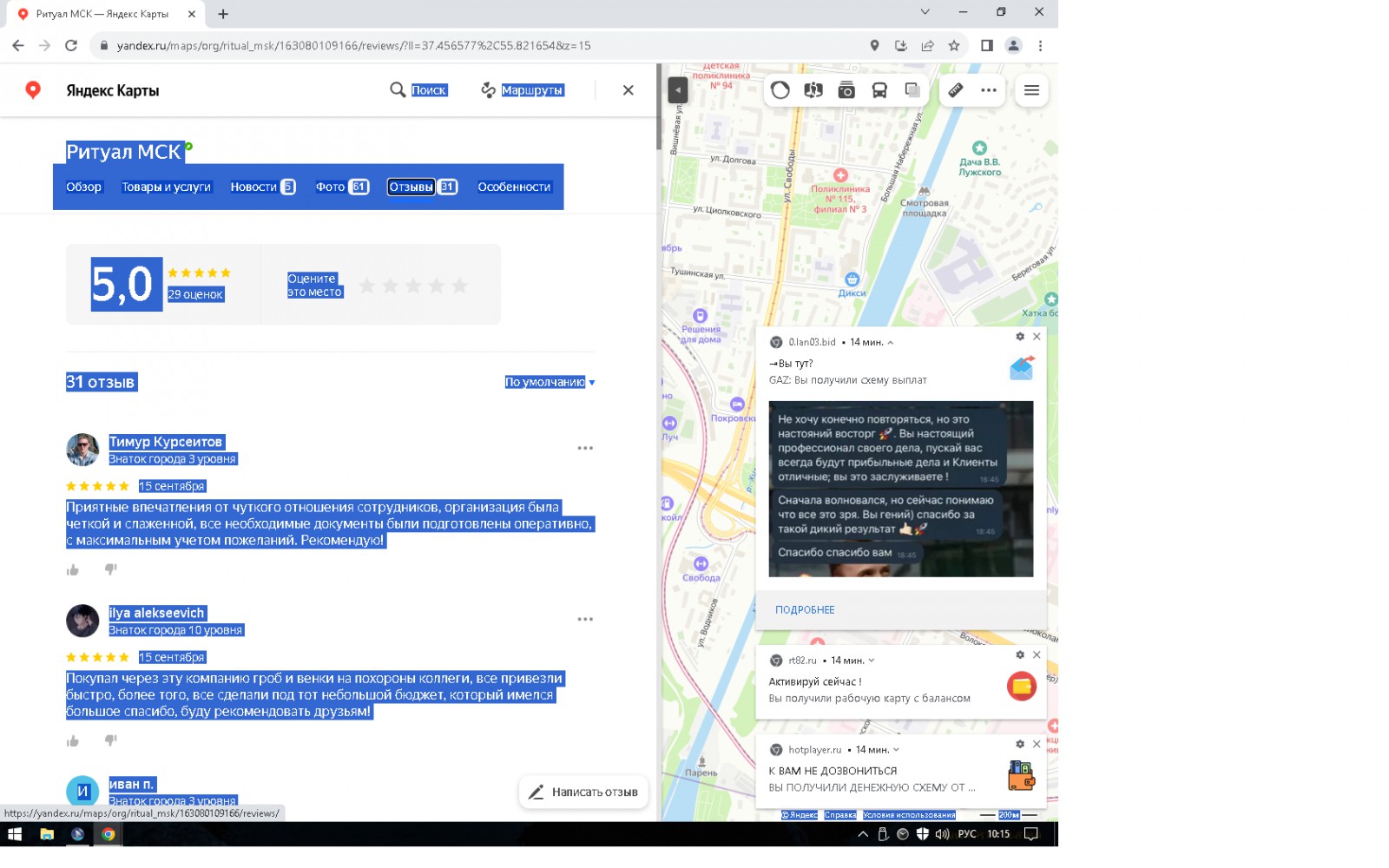Click the Написать отзыв button
The image size is (1389, 868).
pos(583,792)
